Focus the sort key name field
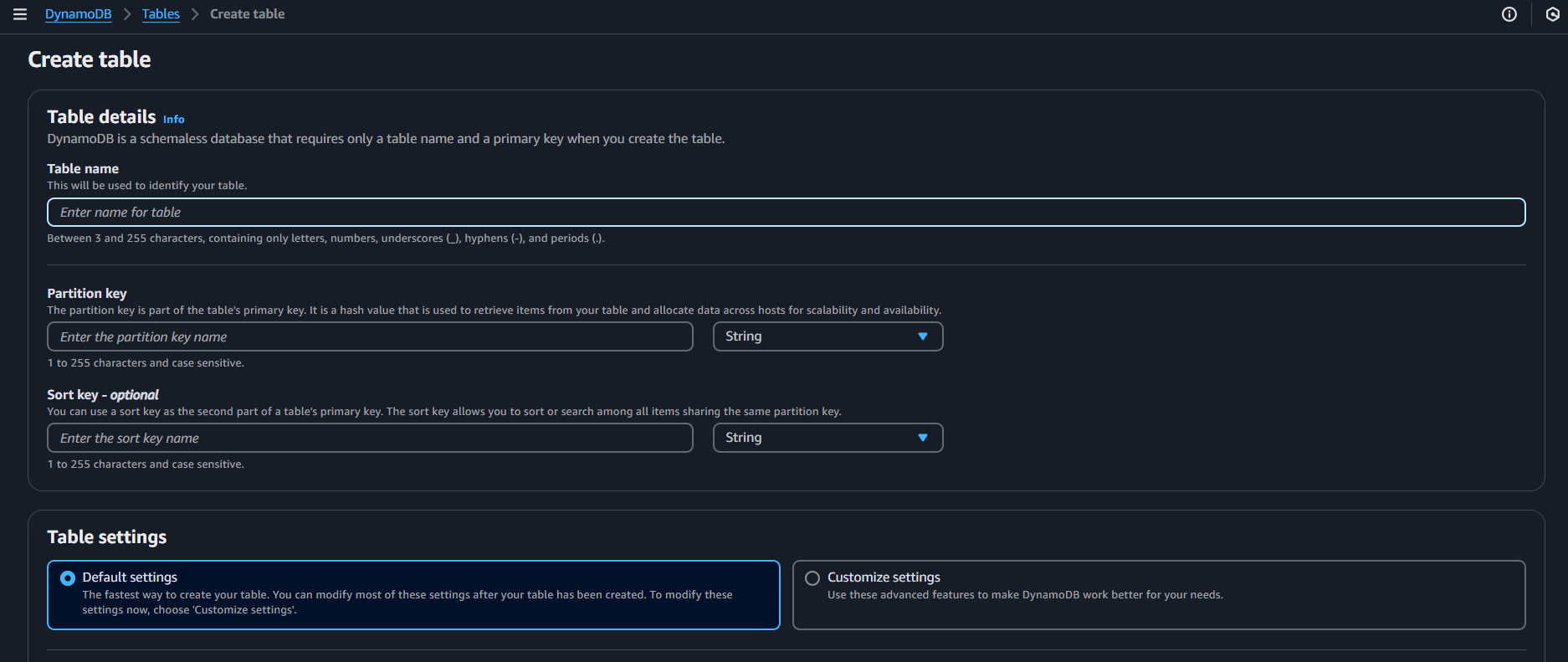 (x=370, y=438)
